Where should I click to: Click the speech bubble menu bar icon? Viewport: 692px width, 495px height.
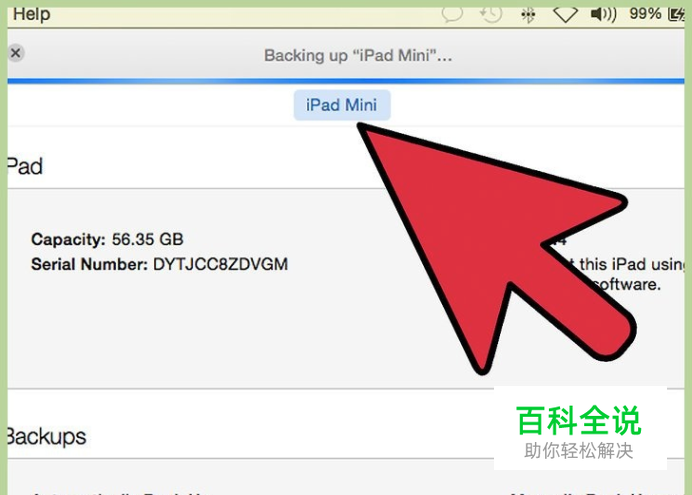452,14
